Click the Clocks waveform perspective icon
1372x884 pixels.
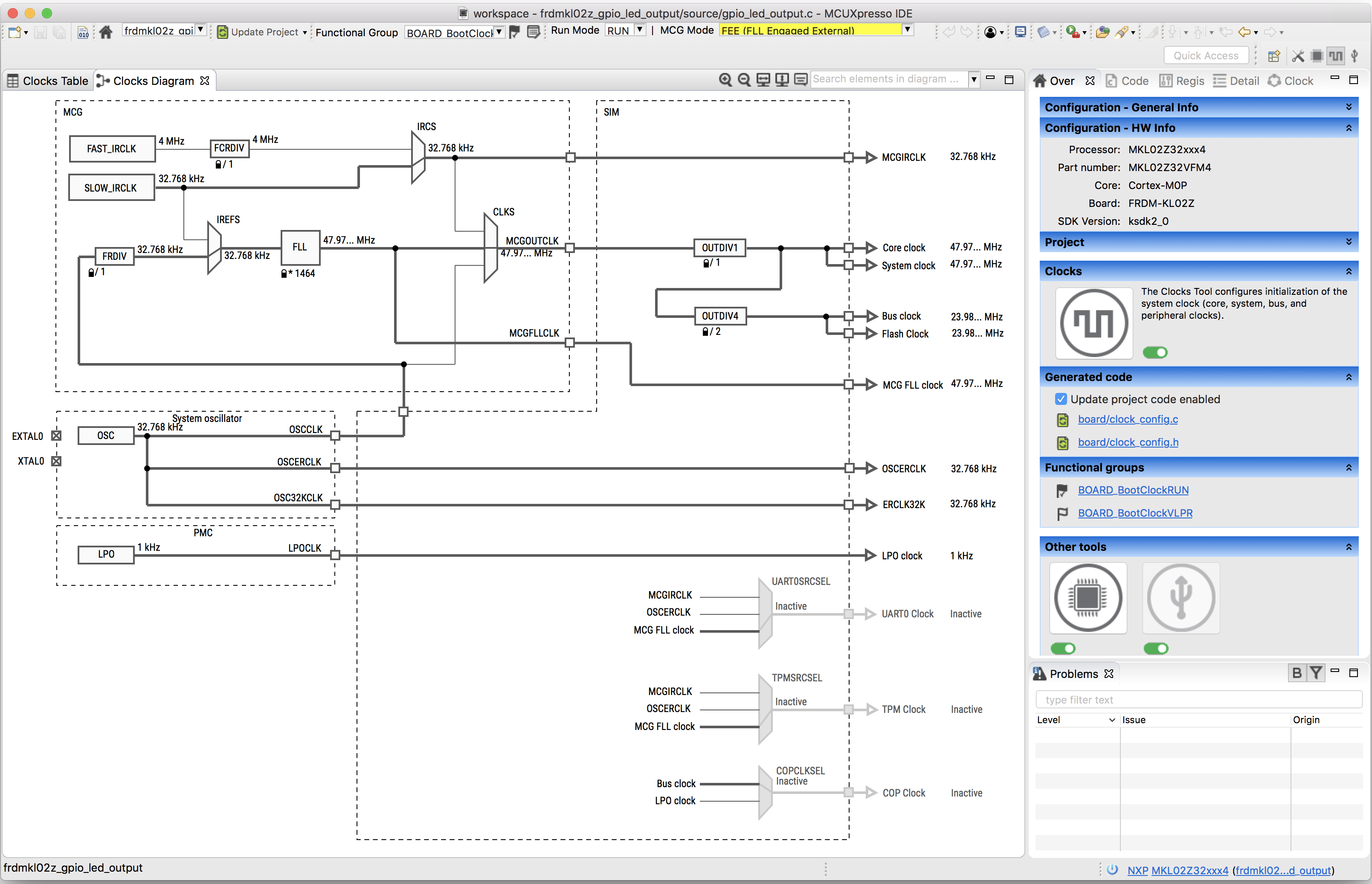click(x=1336, y=56)
